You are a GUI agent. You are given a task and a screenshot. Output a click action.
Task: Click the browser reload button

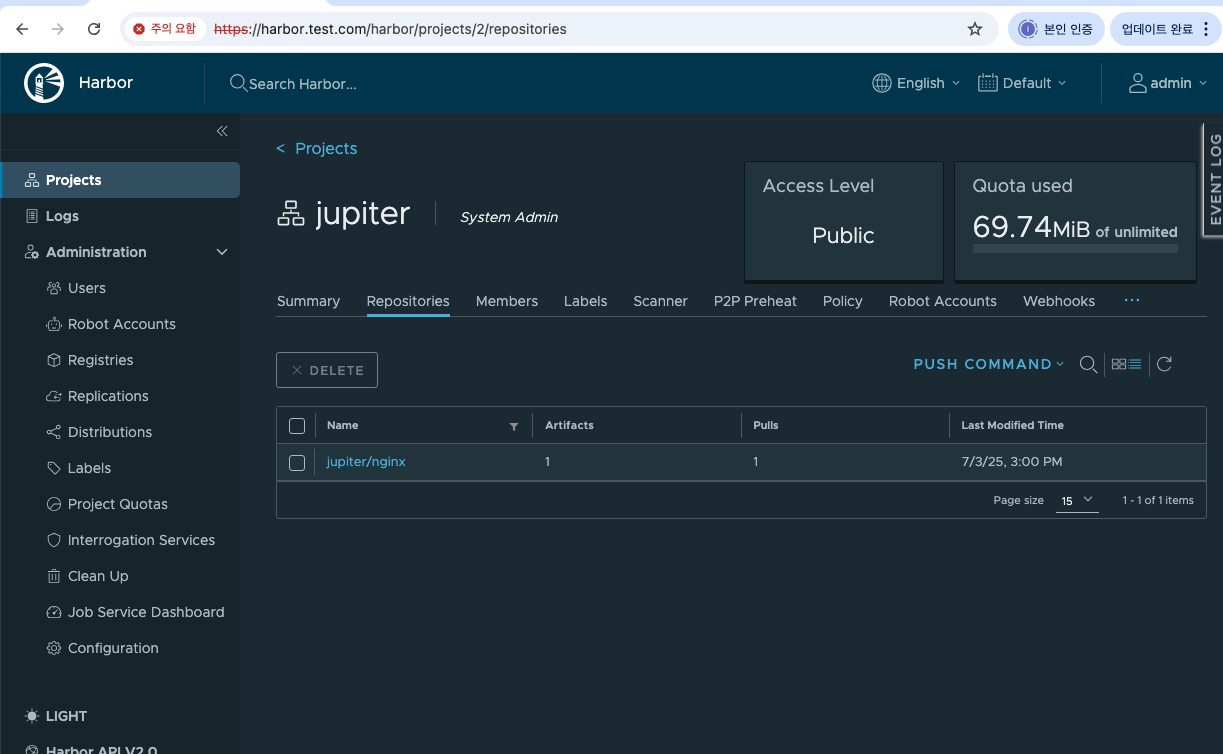point(94,29)
